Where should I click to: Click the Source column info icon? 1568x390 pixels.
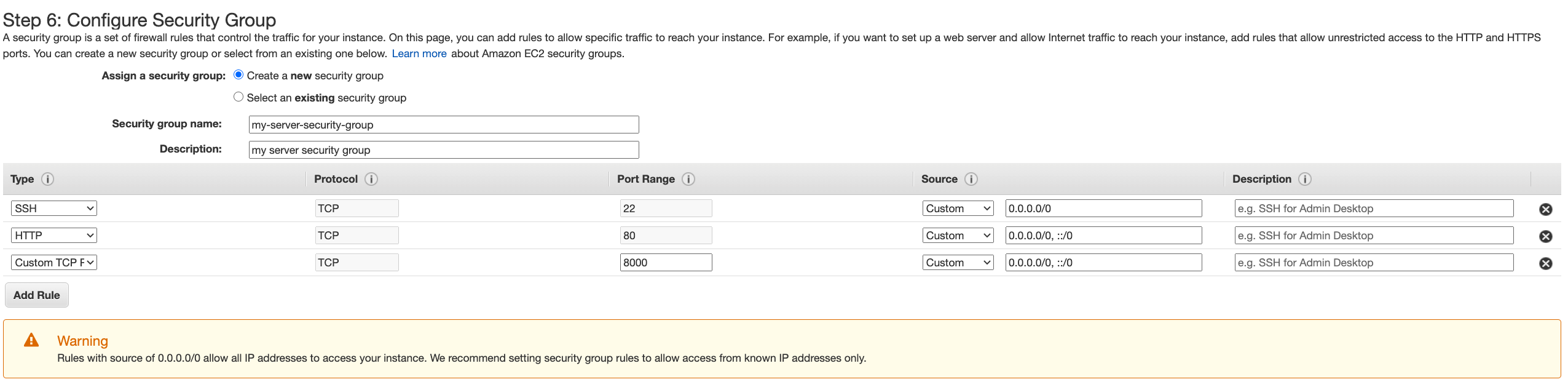coord(971,179)
